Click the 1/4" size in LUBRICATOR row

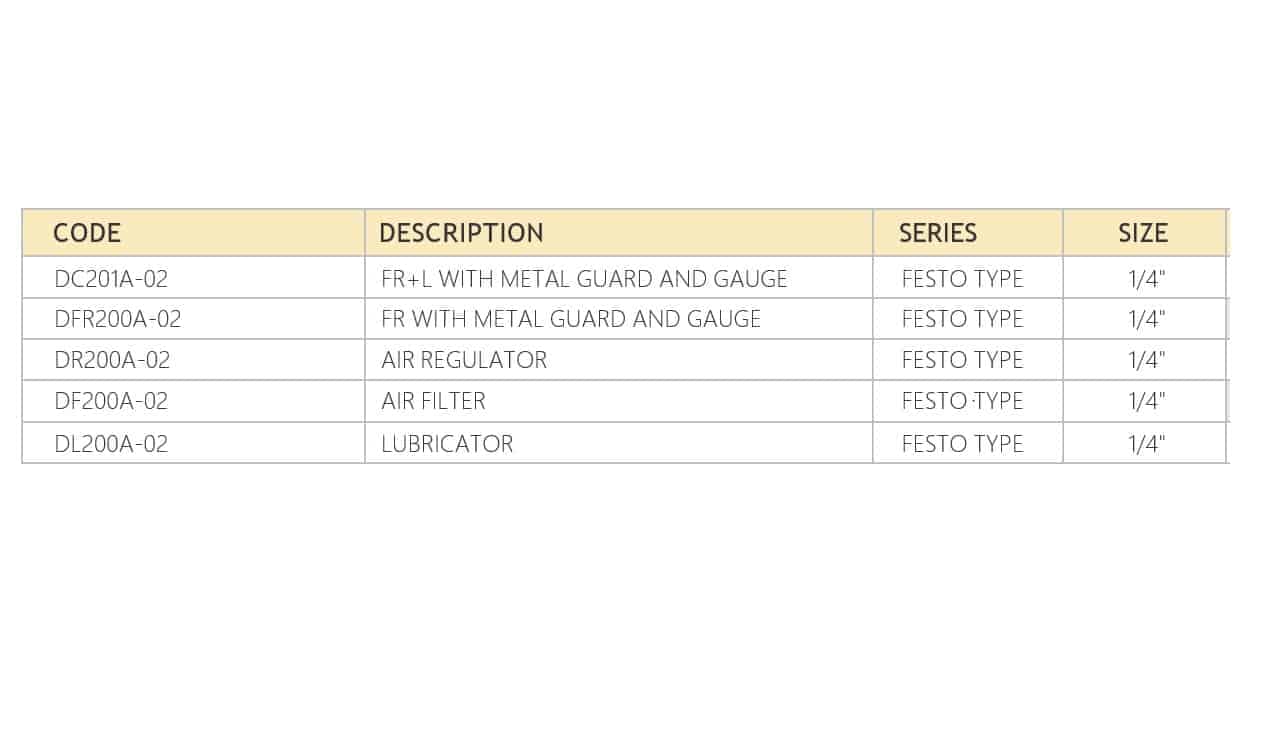point(1146,443)
